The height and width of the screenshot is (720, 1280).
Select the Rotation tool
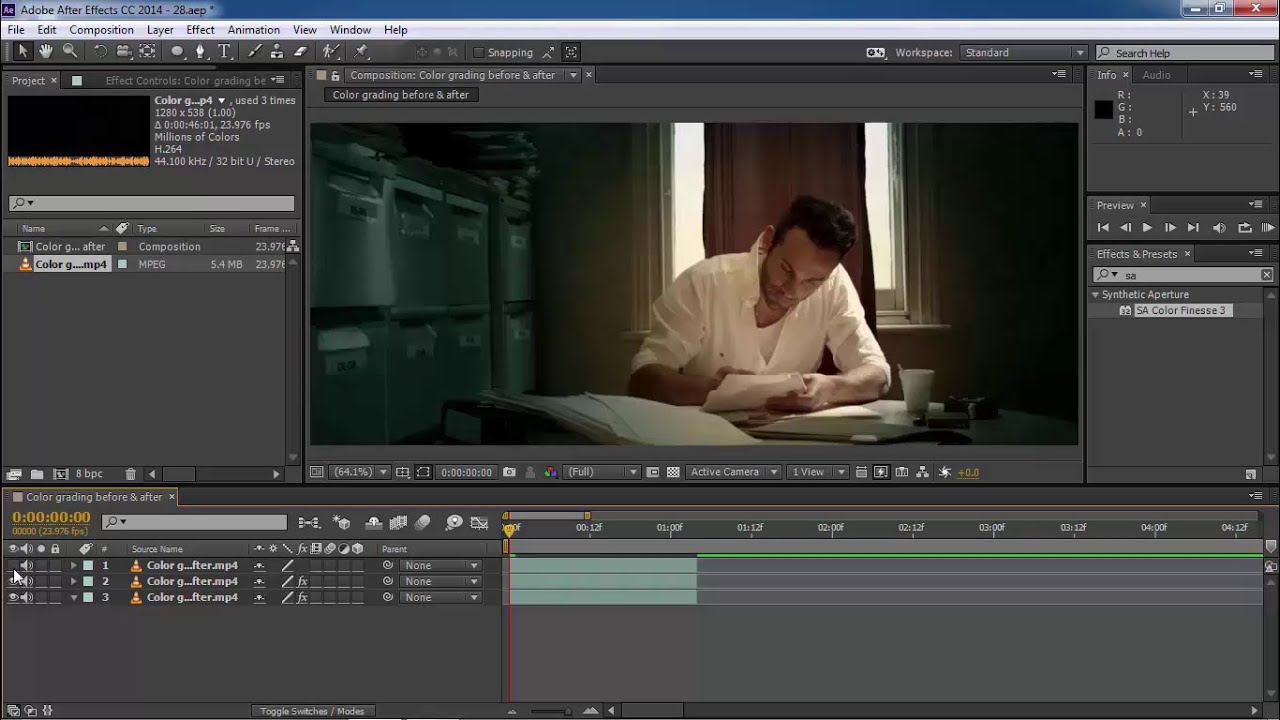pos(100,52)
